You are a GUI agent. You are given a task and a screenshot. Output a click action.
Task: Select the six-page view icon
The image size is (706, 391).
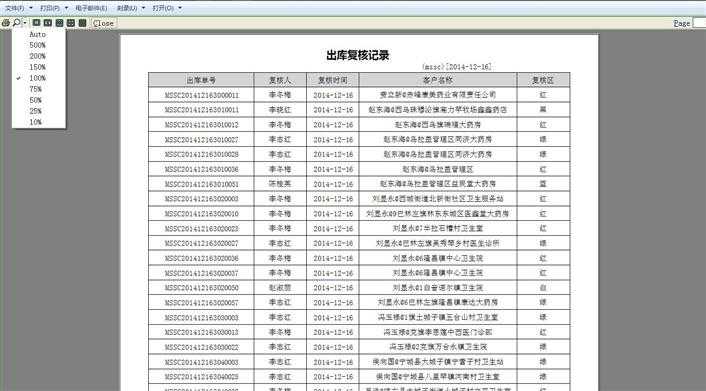coord(82,23)
